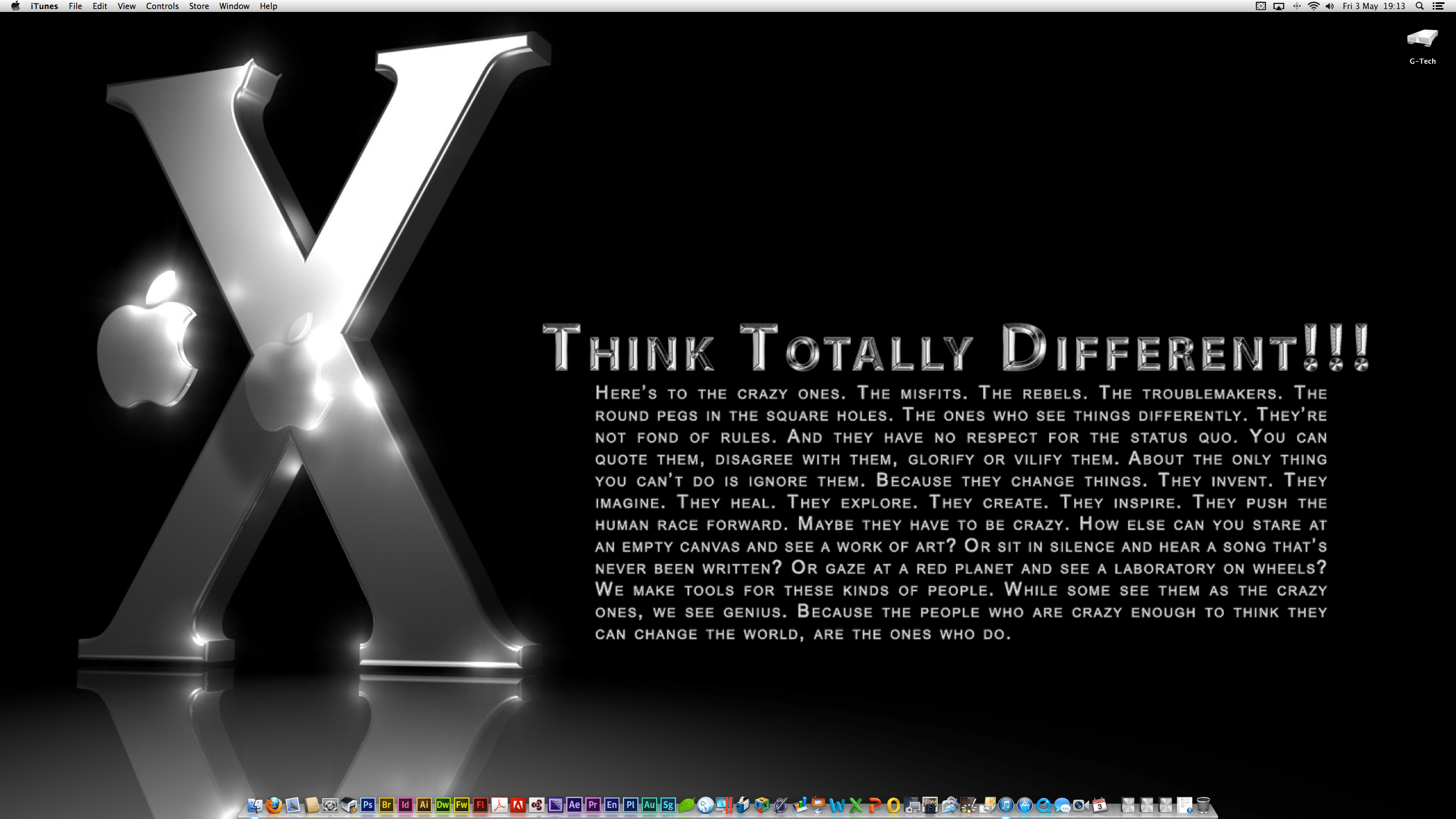Launch Adobe Audition (Au) from Dock
The image size is (1456, 819).
pos(649,805)
